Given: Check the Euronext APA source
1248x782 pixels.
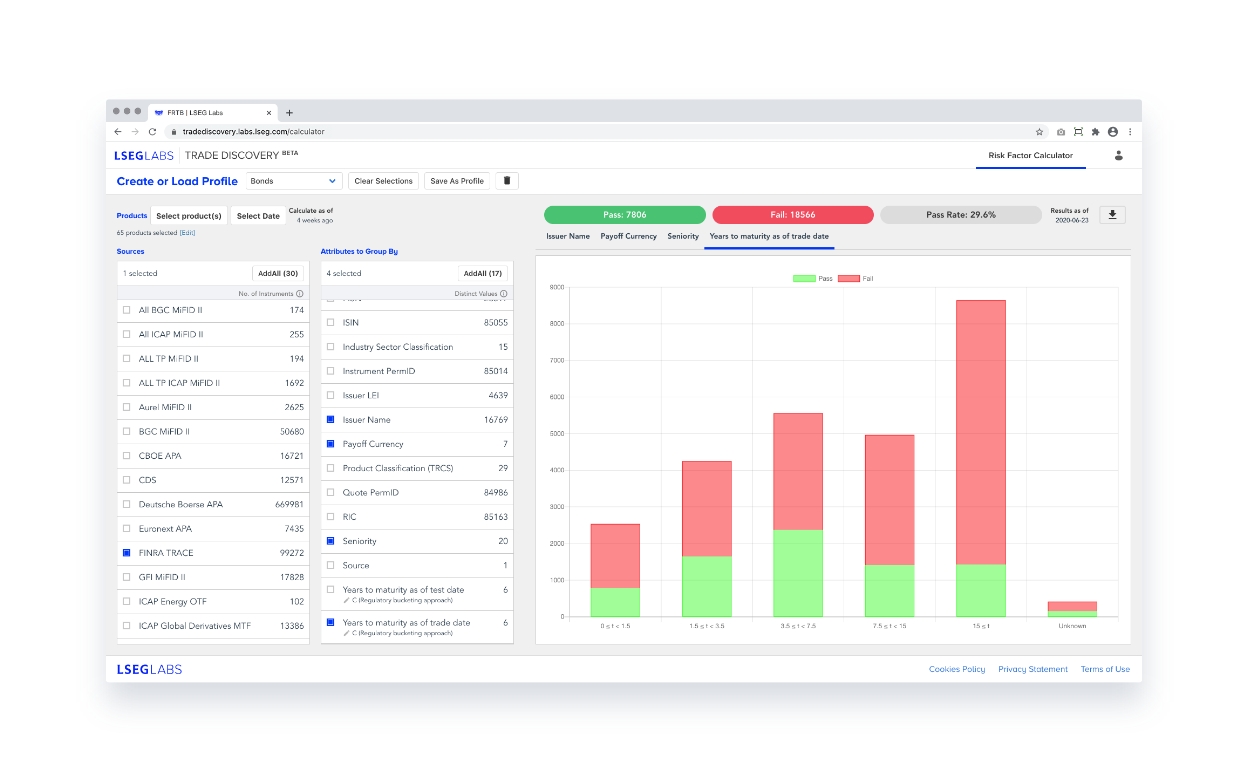Looking at the screenshot, I should coord(127,528).
